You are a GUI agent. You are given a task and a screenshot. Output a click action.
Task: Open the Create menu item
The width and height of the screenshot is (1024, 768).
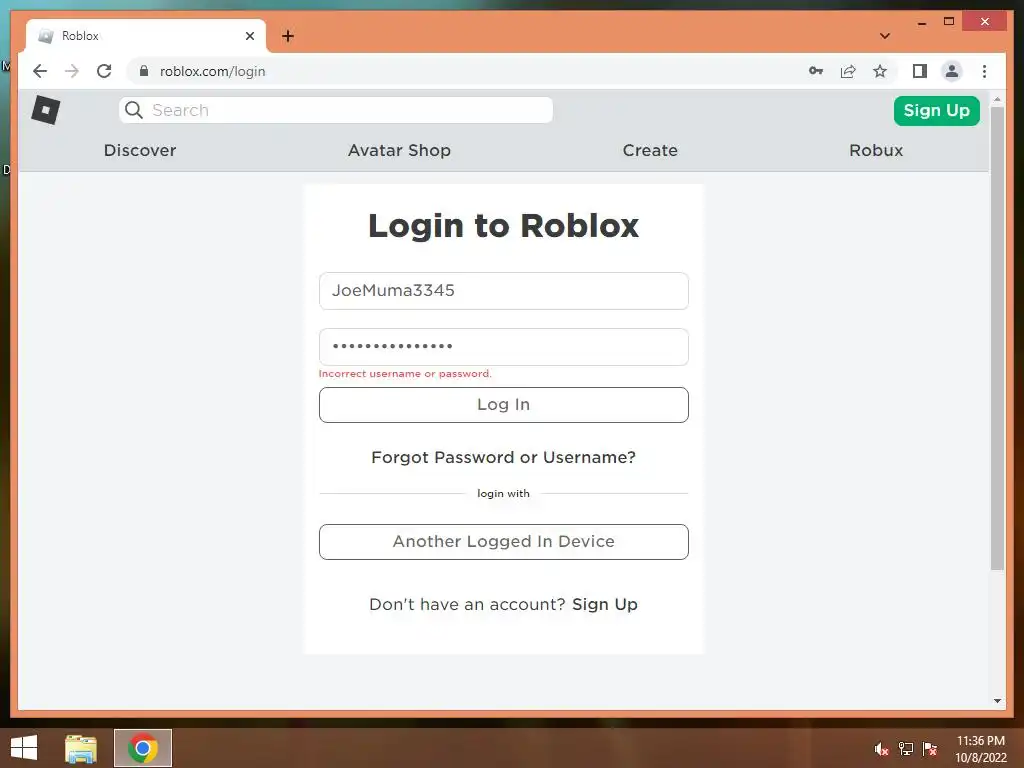point(650,150)
